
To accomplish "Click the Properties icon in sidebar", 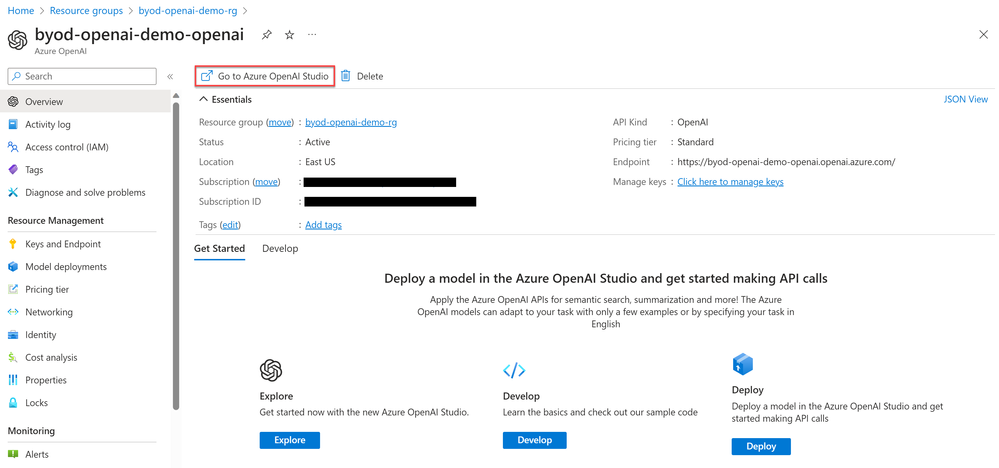I will 13,380.
